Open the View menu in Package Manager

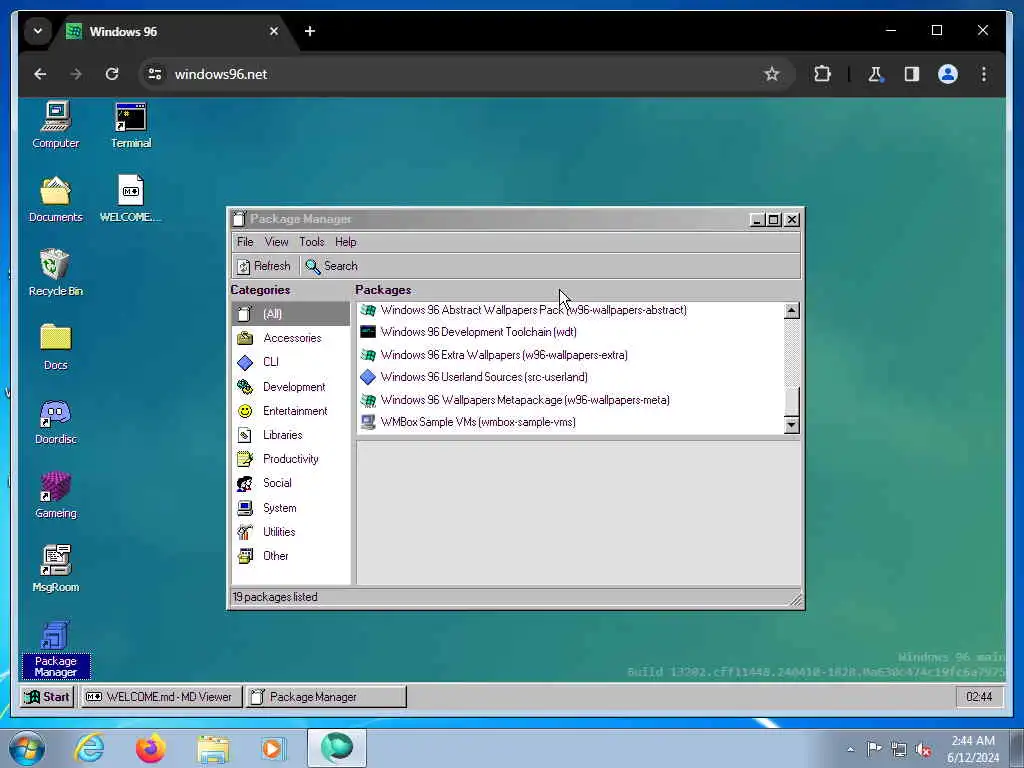click(276, 242)
